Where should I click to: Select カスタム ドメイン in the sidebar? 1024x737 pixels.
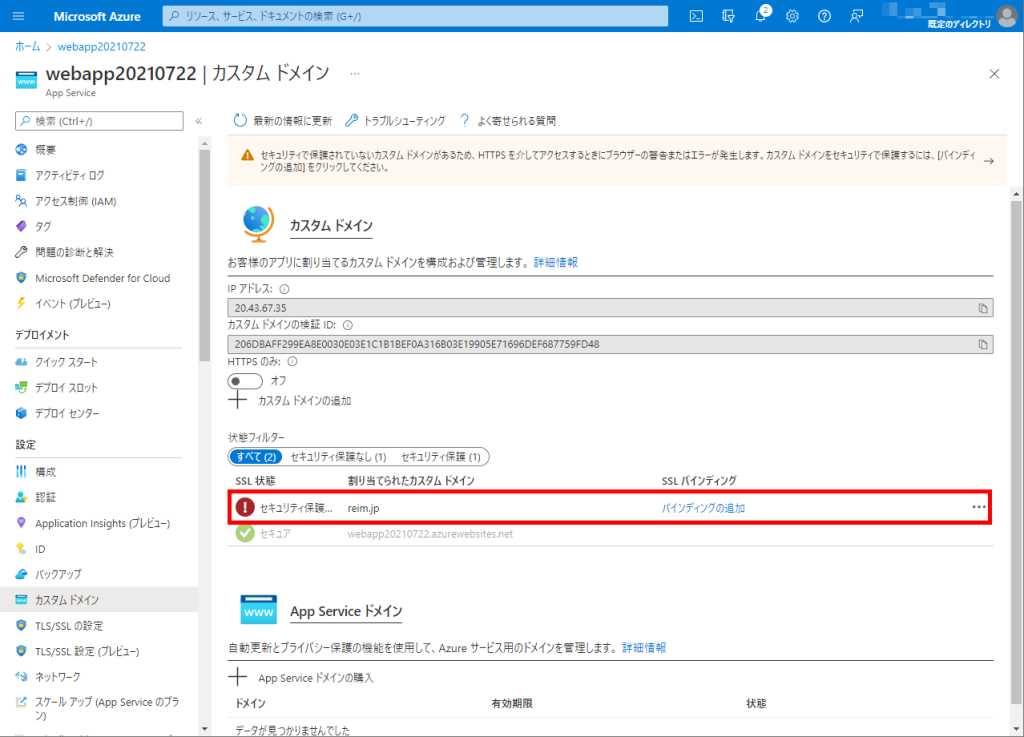[99, 600]
